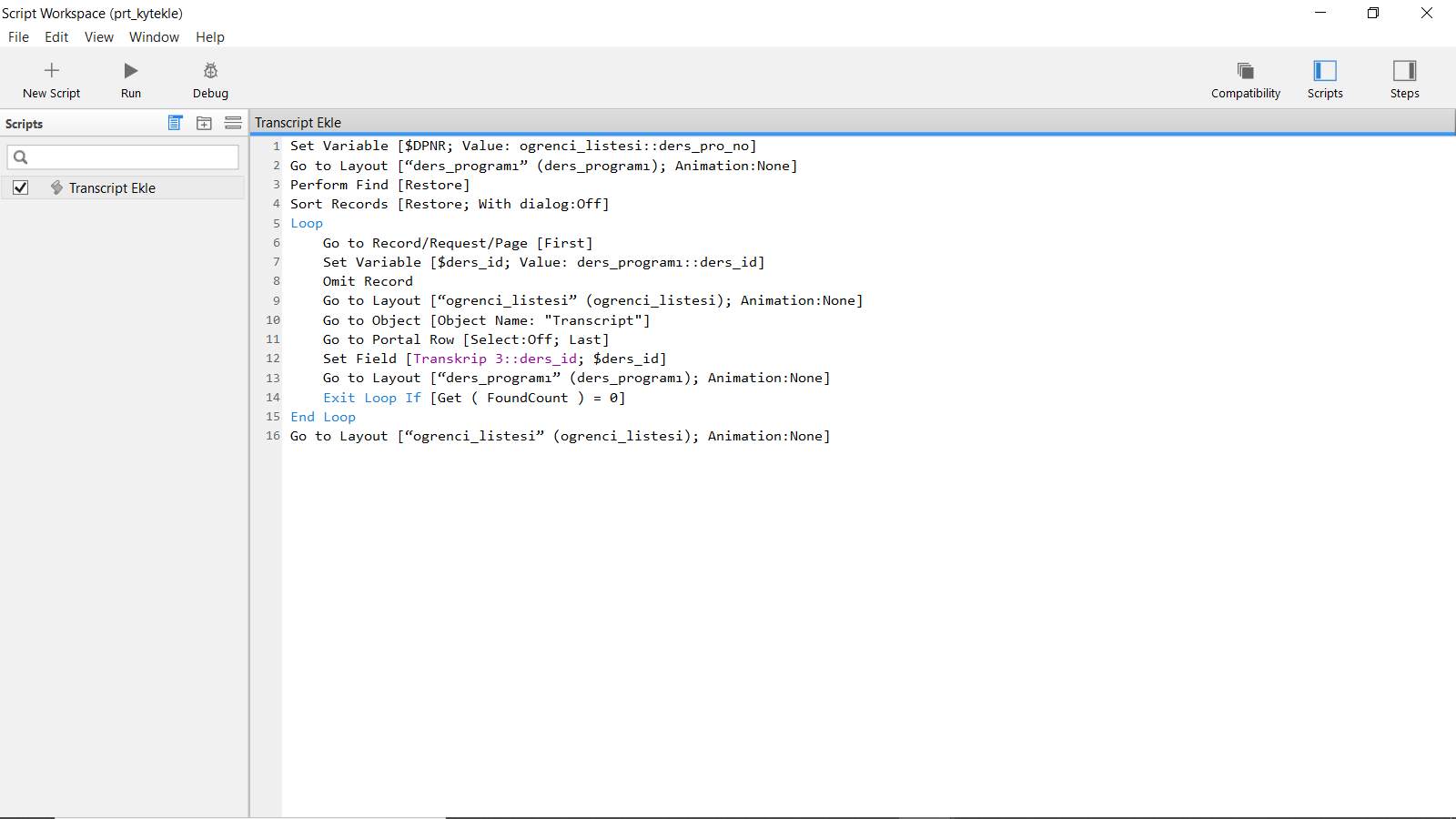Select the Omit Record script step
This screenshot has width=1456, height=819.
click(368, 281)
